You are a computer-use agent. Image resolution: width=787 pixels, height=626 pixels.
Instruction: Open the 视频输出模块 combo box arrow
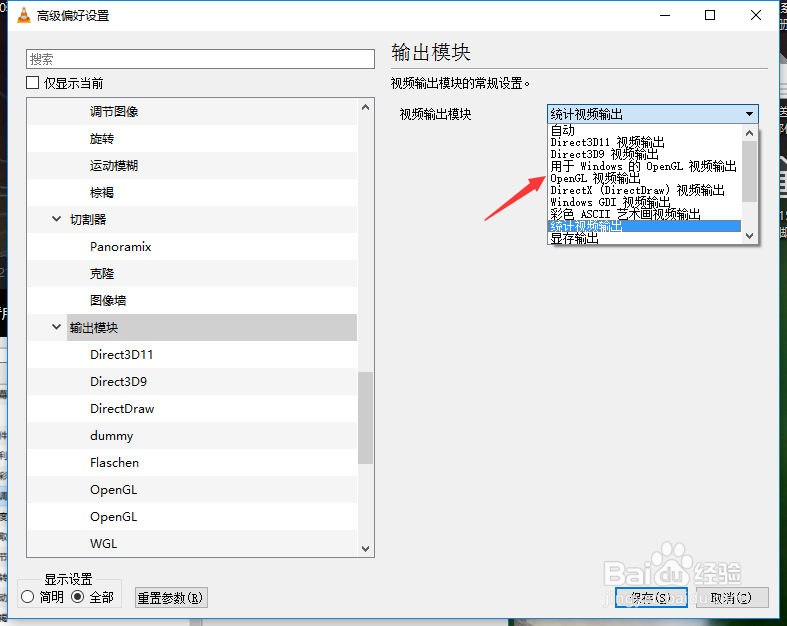[749, 114]
